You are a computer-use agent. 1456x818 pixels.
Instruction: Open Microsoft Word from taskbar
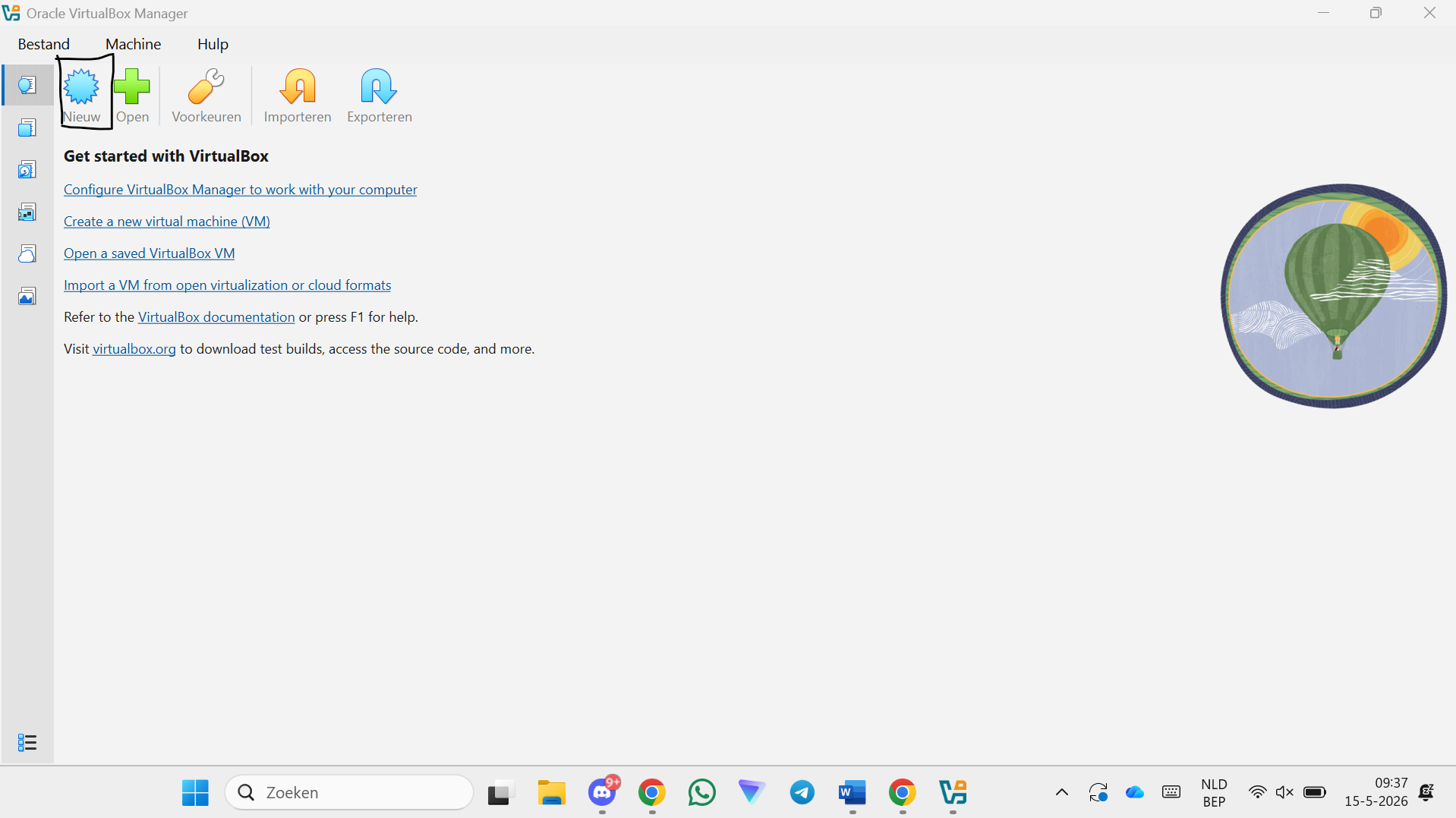pos(852,792)
